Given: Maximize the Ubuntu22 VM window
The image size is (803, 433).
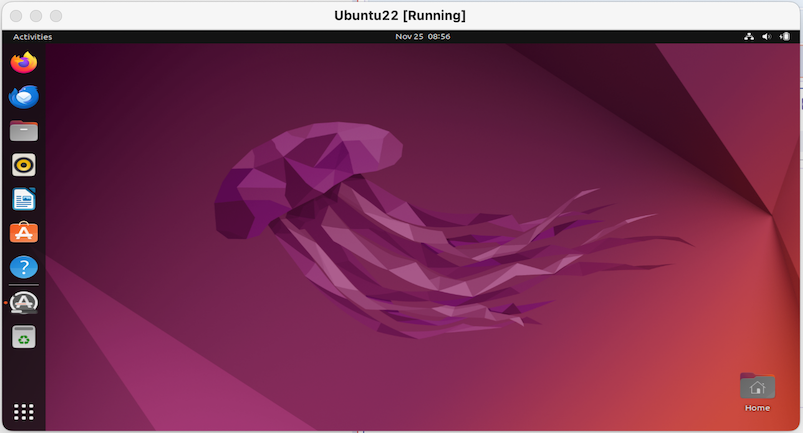Looking at the screenshot, I should click(x=56, y=16).
